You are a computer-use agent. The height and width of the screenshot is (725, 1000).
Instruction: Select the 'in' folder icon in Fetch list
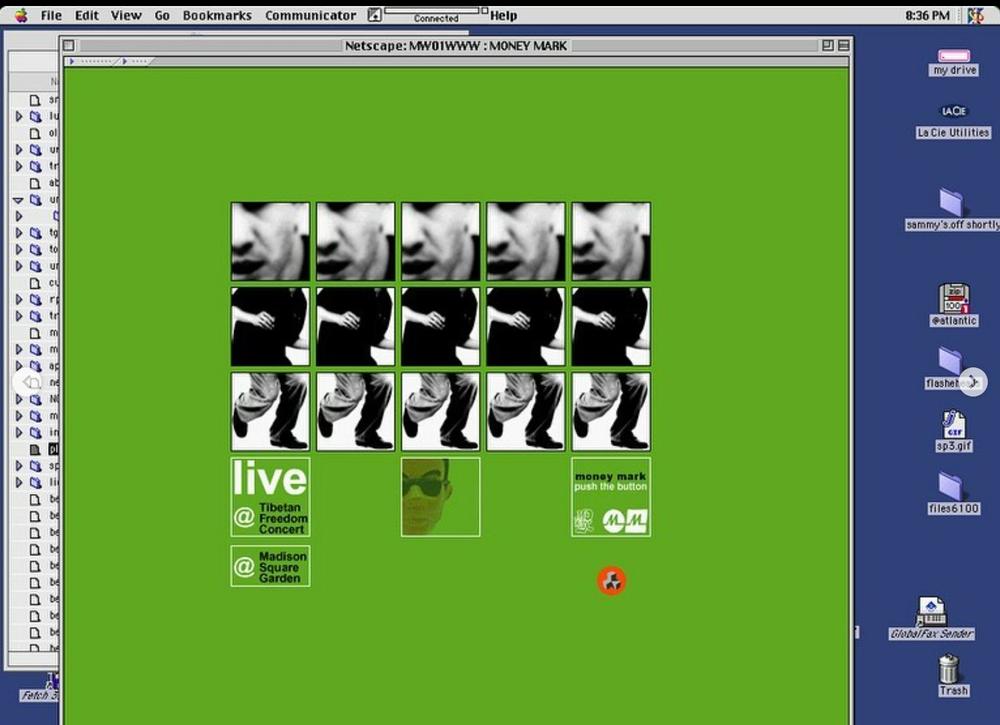click(x=36, y=432)
